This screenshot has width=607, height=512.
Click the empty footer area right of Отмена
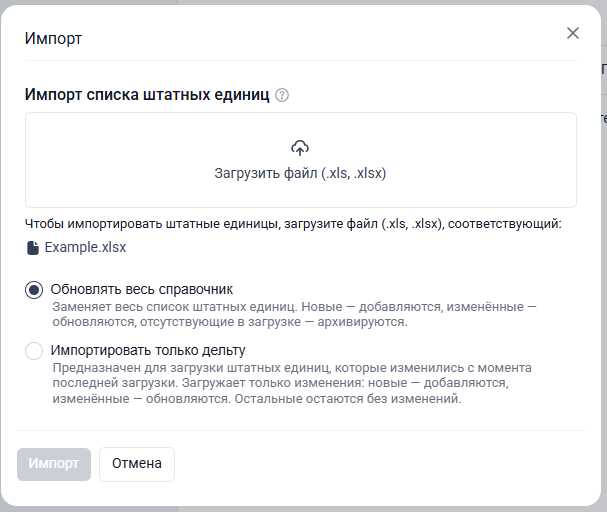click(x=380, y=464)
